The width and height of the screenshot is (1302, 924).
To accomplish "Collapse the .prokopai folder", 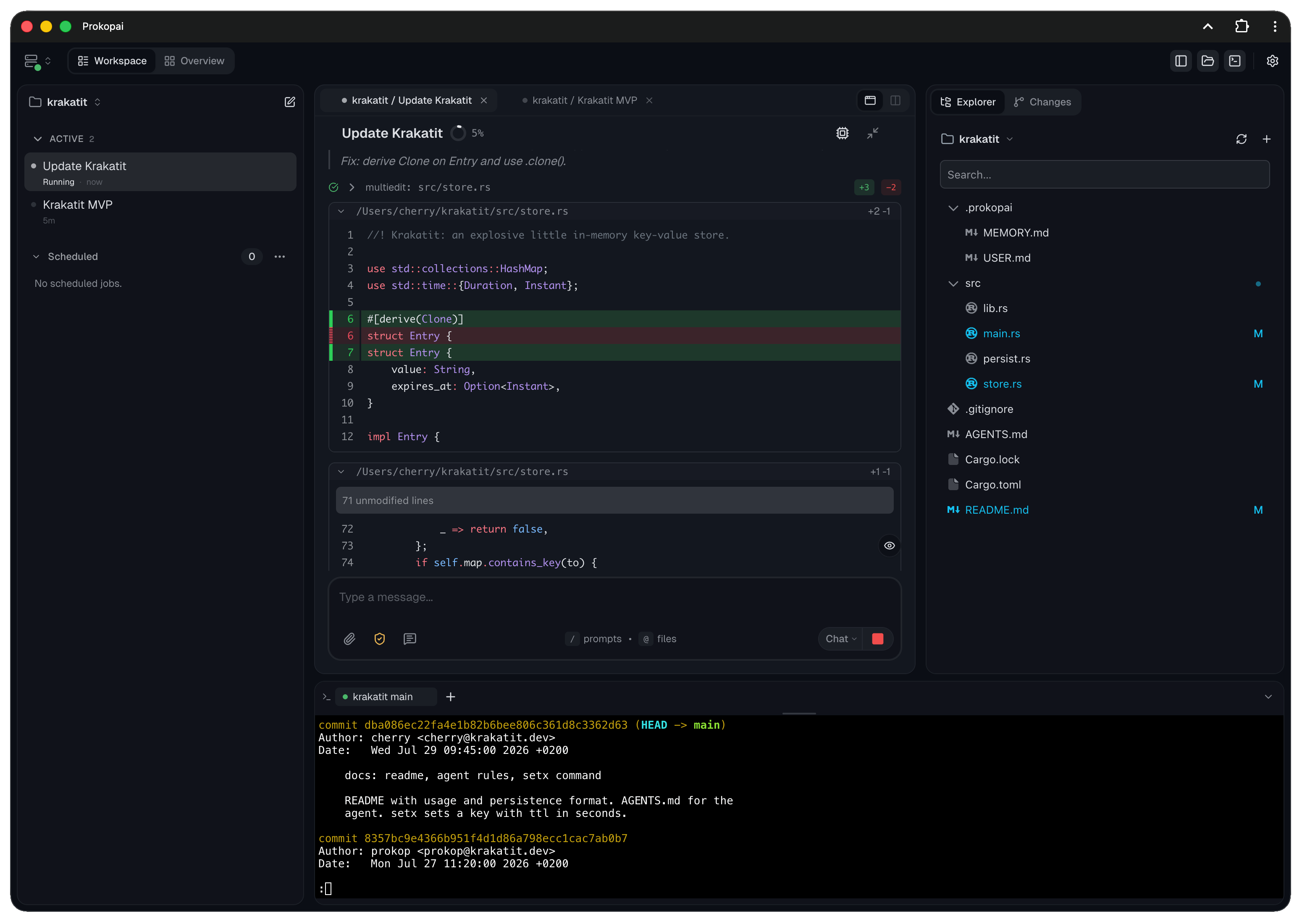I will pos(953,207).
